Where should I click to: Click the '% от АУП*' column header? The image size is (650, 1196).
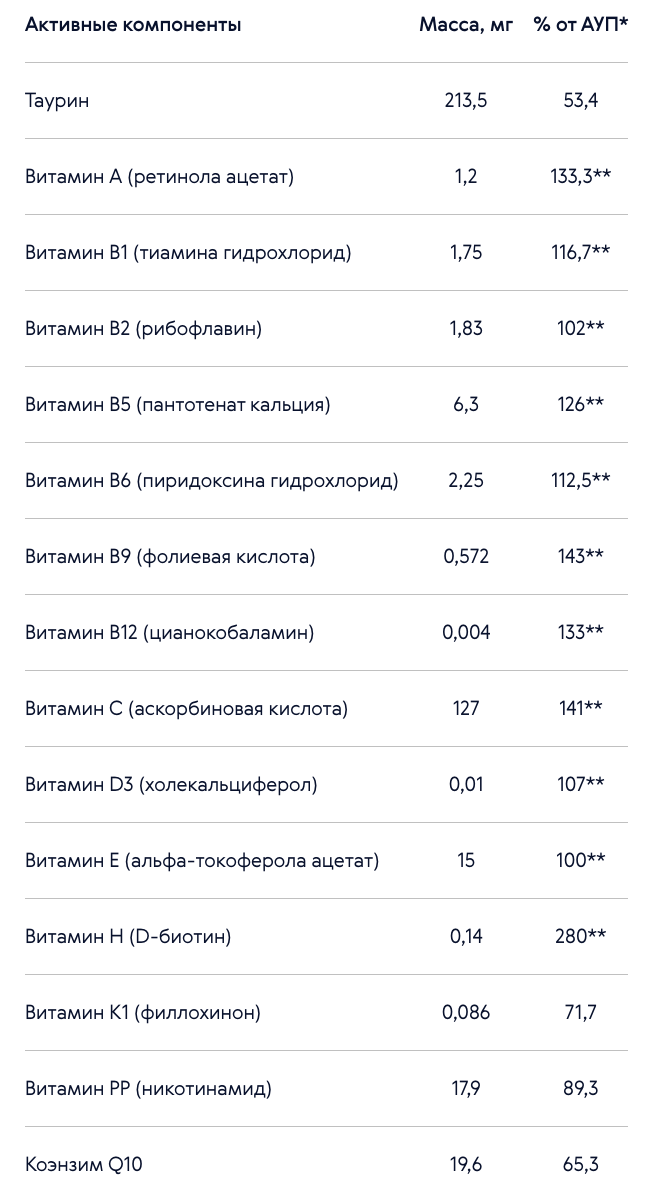pos(581,25)
